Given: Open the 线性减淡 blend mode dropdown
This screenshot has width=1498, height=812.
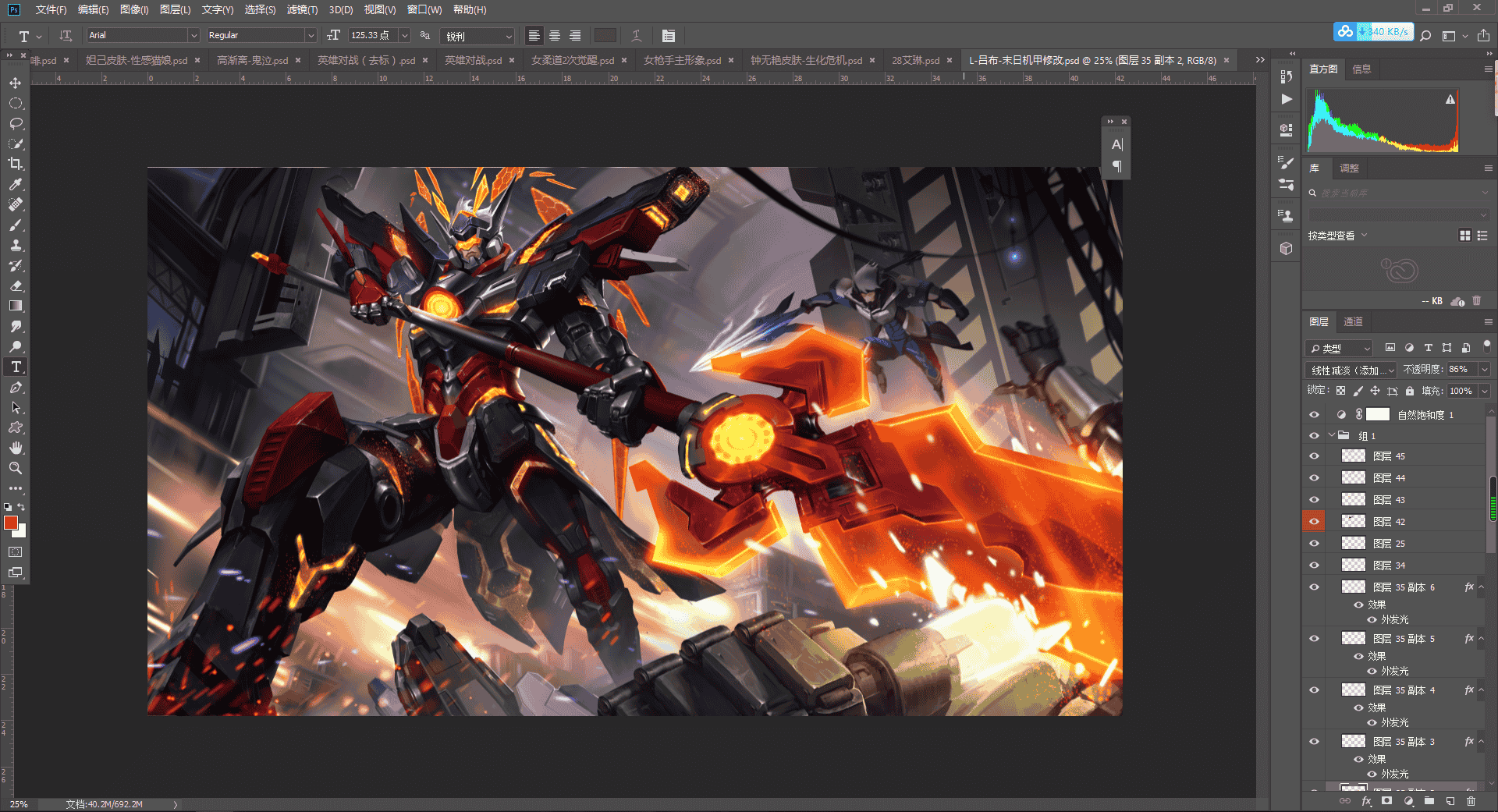Looking at the screenshot, I should tap(1351, 370).
